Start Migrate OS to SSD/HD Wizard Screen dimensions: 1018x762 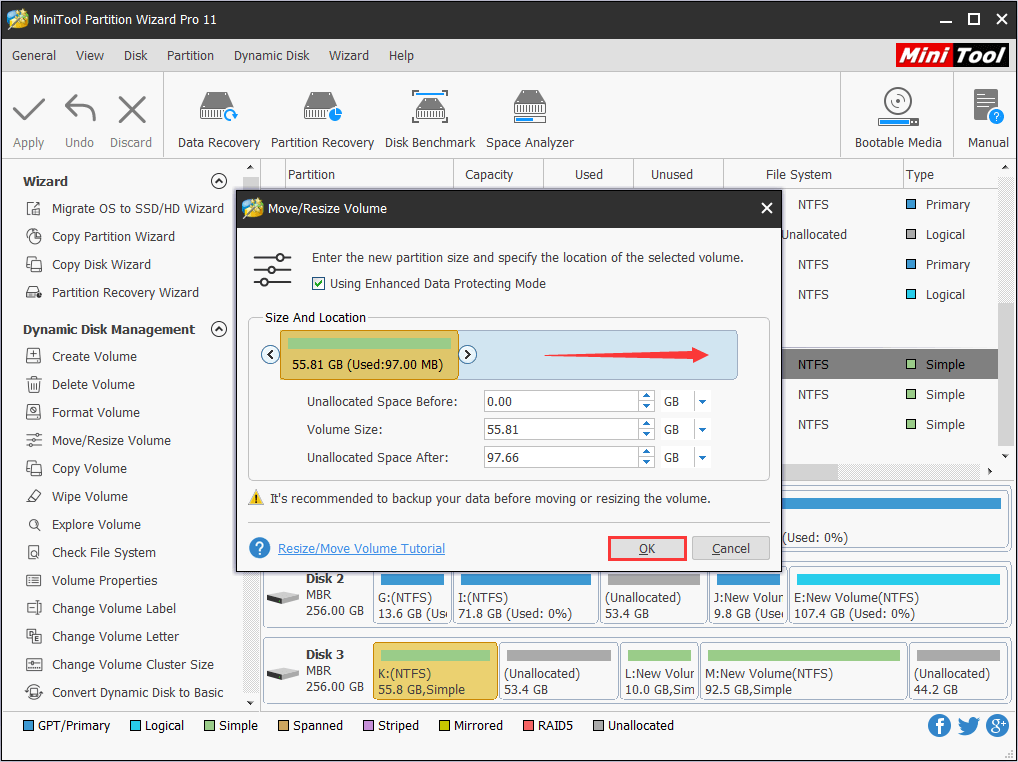(125, 208)
